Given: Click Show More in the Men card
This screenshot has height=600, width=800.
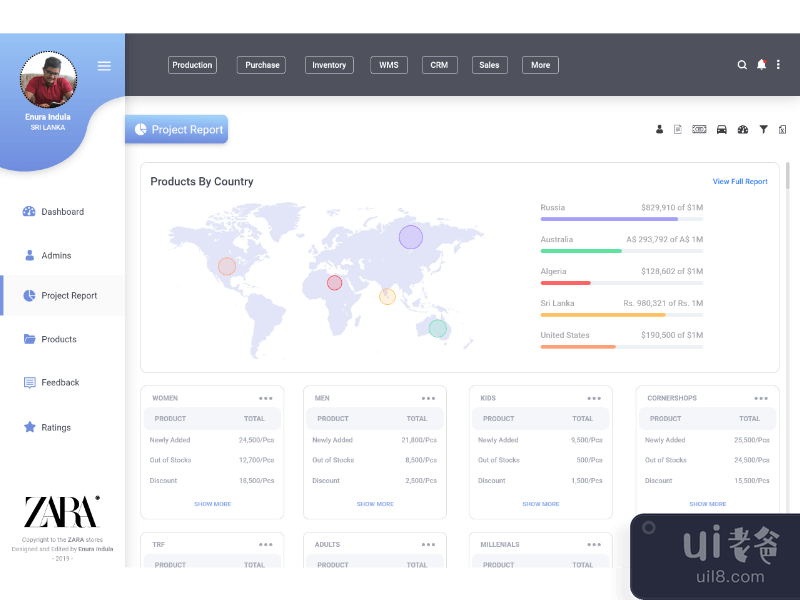Looking at the screenshot, I should (x=375, y=504).
